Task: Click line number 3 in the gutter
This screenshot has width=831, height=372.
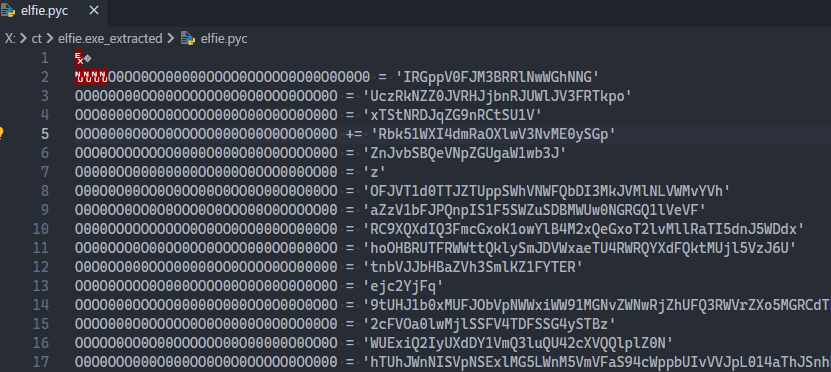Action: tap(45, 96)
